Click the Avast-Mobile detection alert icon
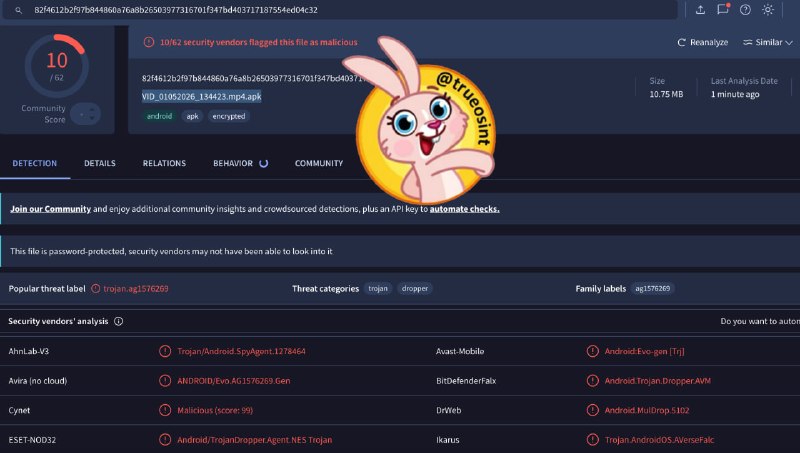This screenshot has height=453, width=800. 592,351
